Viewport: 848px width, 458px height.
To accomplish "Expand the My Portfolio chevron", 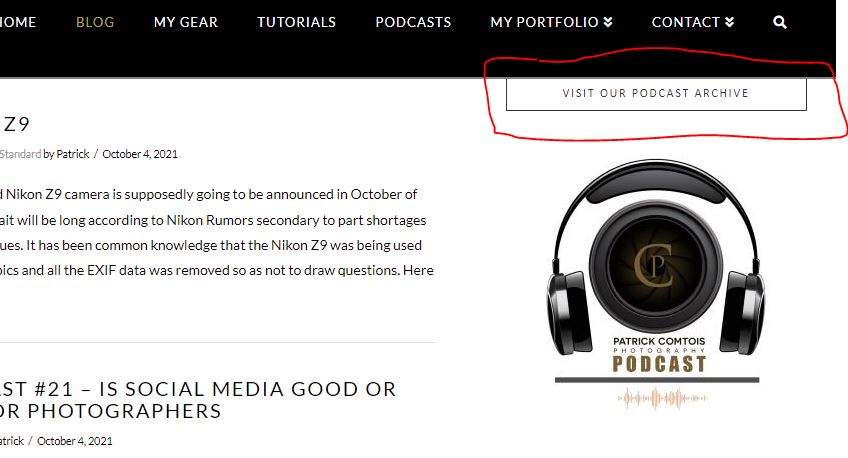I will (x=608, y=22).
